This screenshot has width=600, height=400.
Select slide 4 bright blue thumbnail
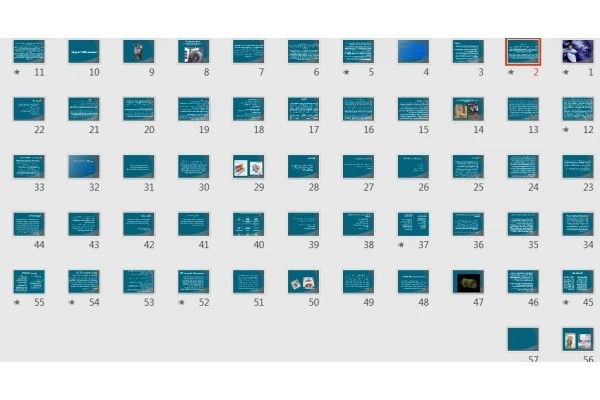pos(413,51)
